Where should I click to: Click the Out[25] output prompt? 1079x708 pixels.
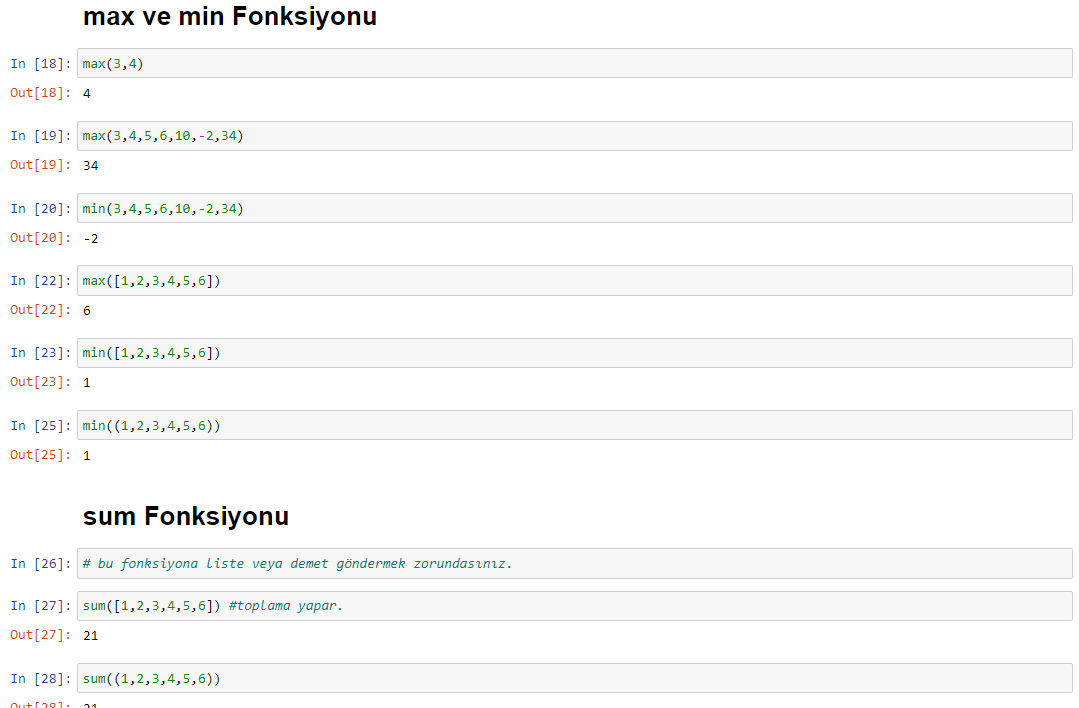tap(41, 455)
